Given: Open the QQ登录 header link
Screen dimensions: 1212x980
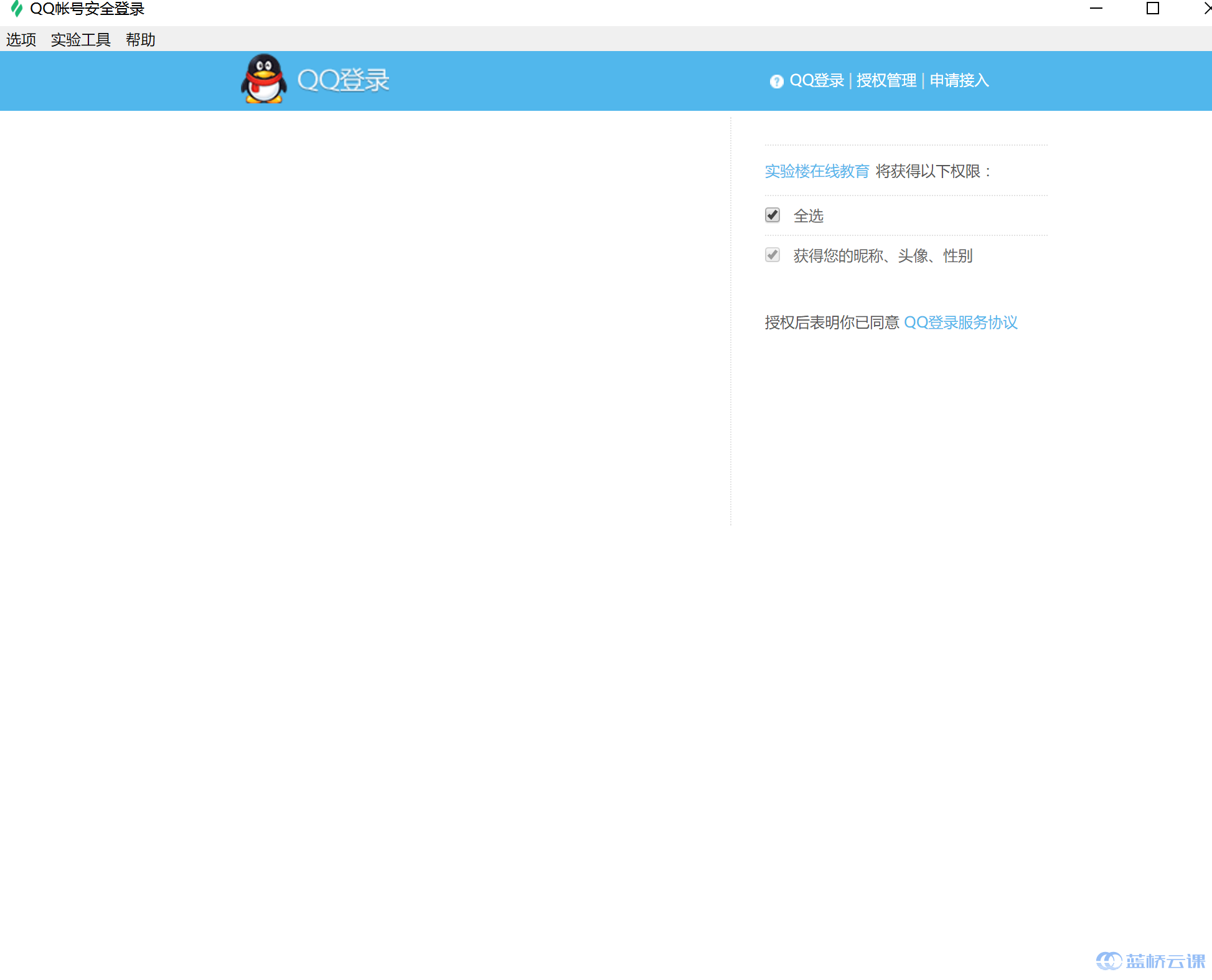Looking at the screenshot, I should (817, 81).
